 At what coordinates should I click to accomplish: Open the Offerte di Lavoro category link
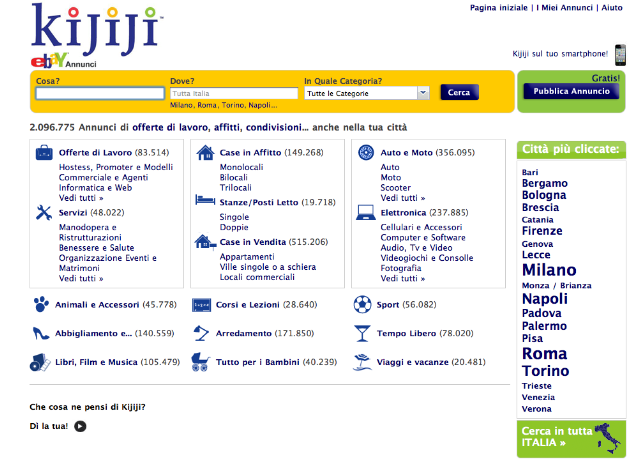pos(95,153)
